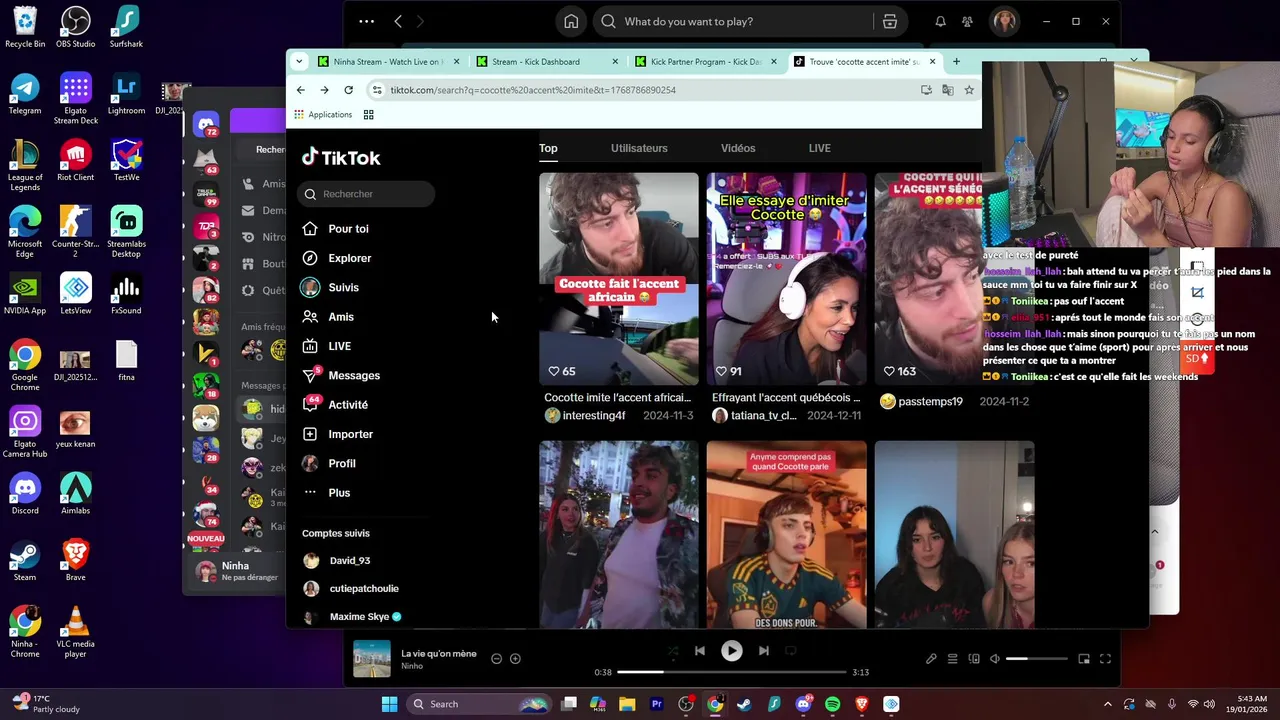
Task: Open 'Anyme comprend pas quand Cocotte parle' video
Action: click(x=786, y=535)
